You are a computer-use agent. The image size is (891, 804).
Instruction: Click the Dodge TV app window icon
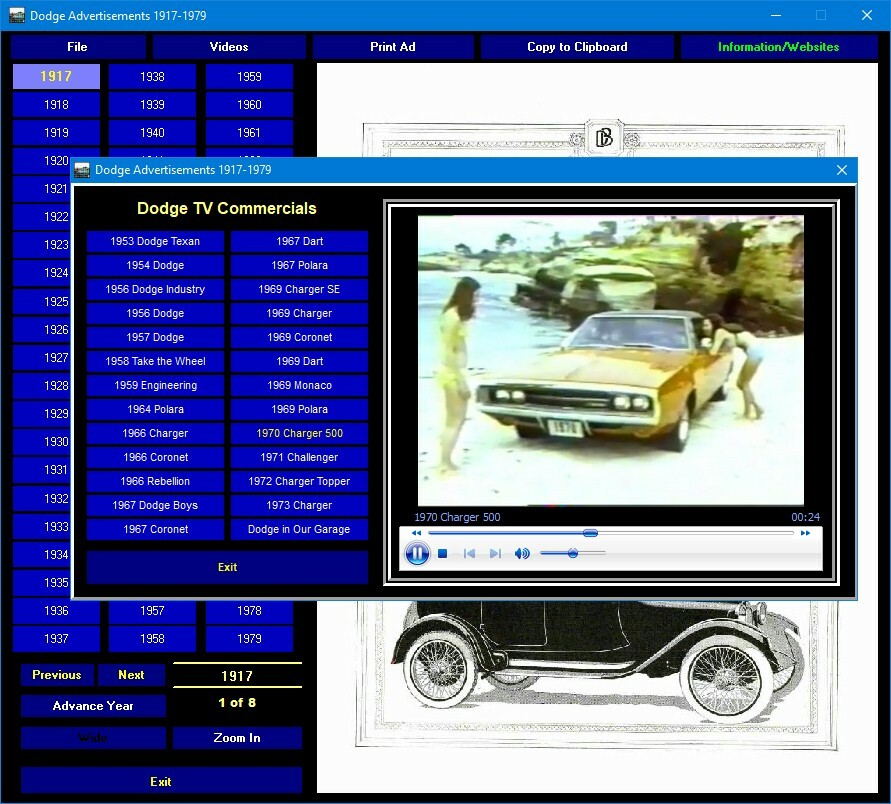[x=81, y=170]
